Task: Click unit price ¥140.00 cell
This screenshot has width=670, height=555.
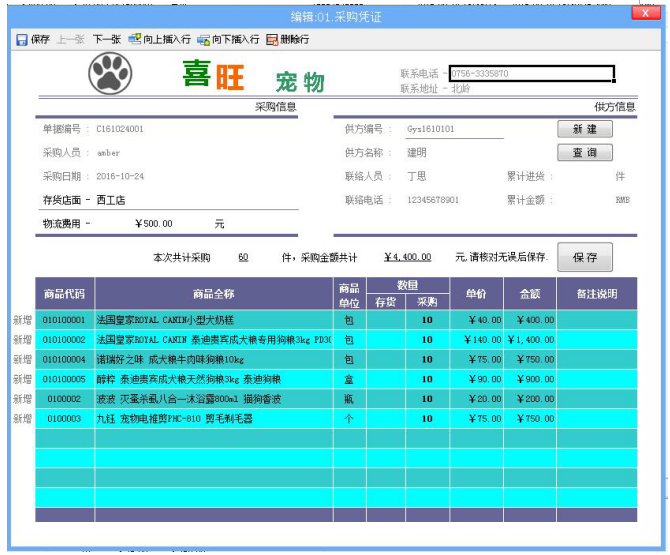Action: tap(476, 340)
